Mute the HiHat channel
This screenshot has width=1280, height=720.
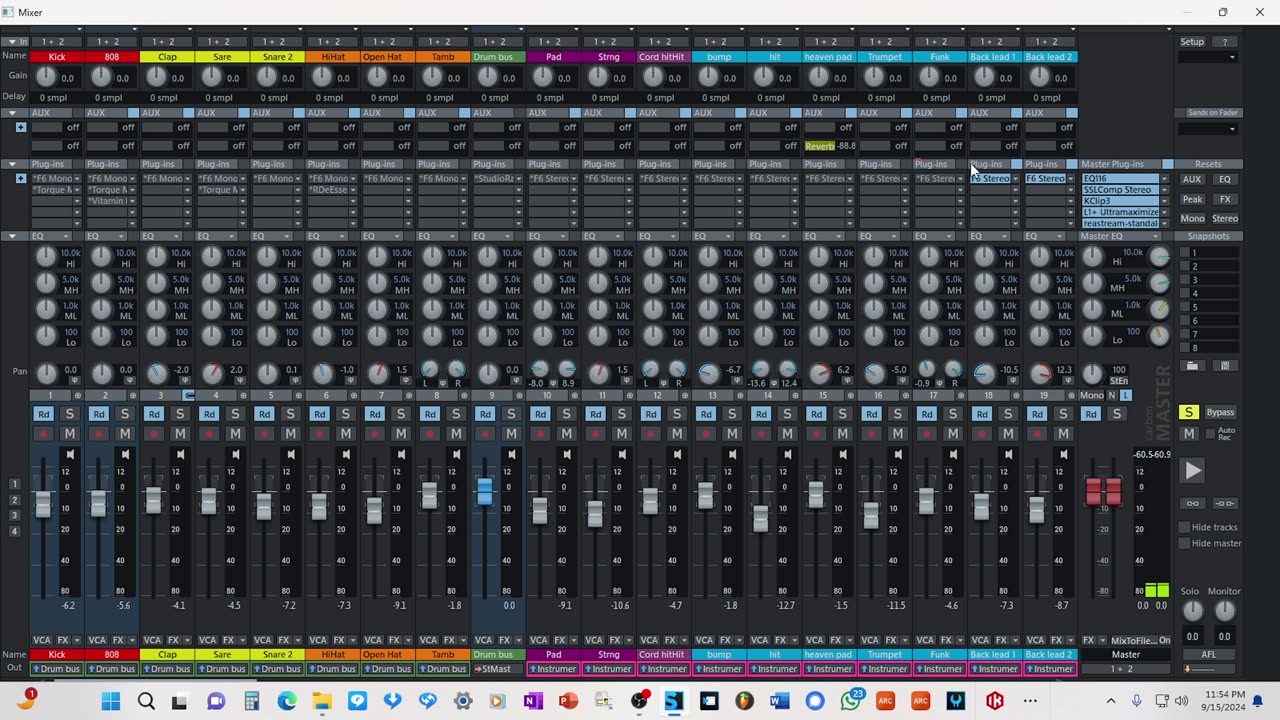(346, 434)
